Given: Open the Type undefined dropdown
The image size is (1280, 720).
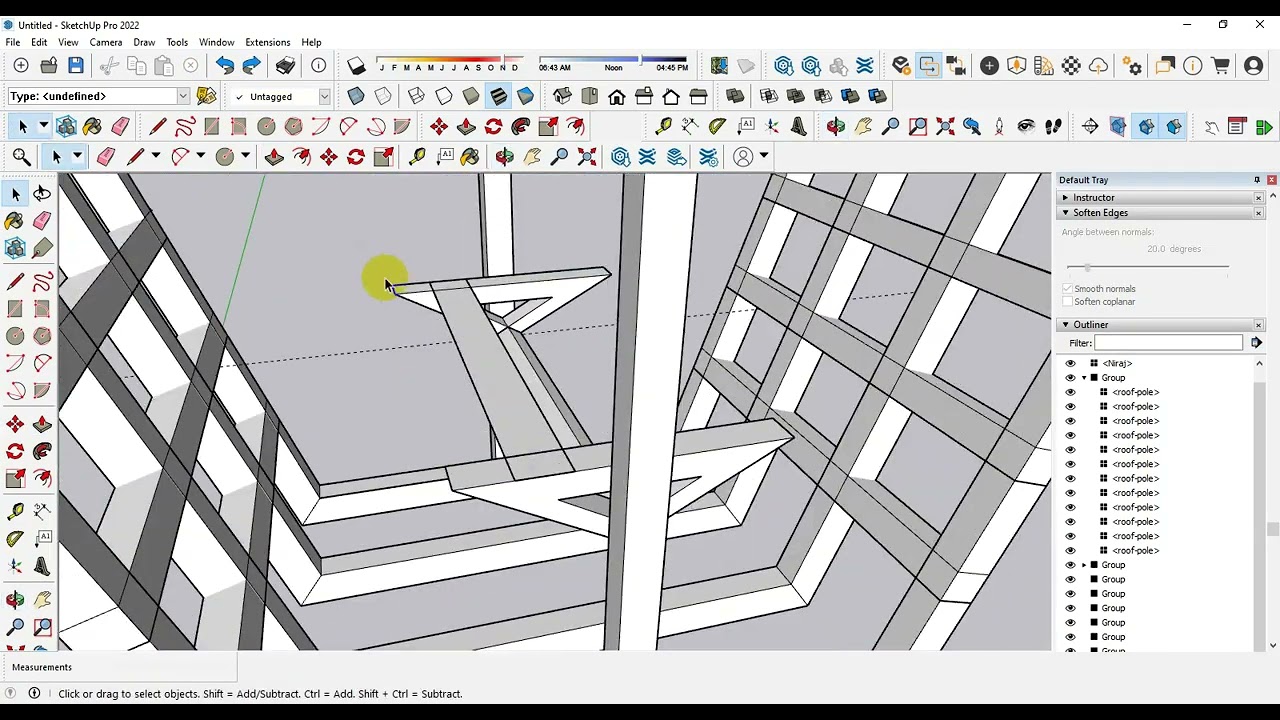Looking at the screenshot, I should 183,96.
